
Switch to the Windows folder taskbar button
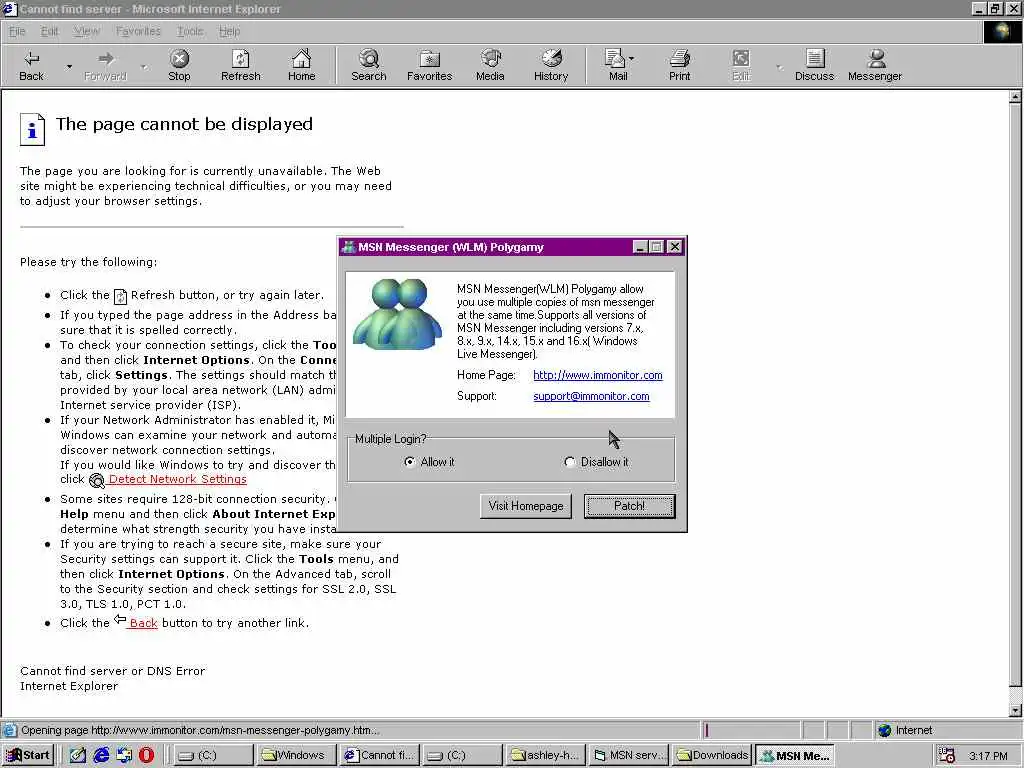coord(296,755)
